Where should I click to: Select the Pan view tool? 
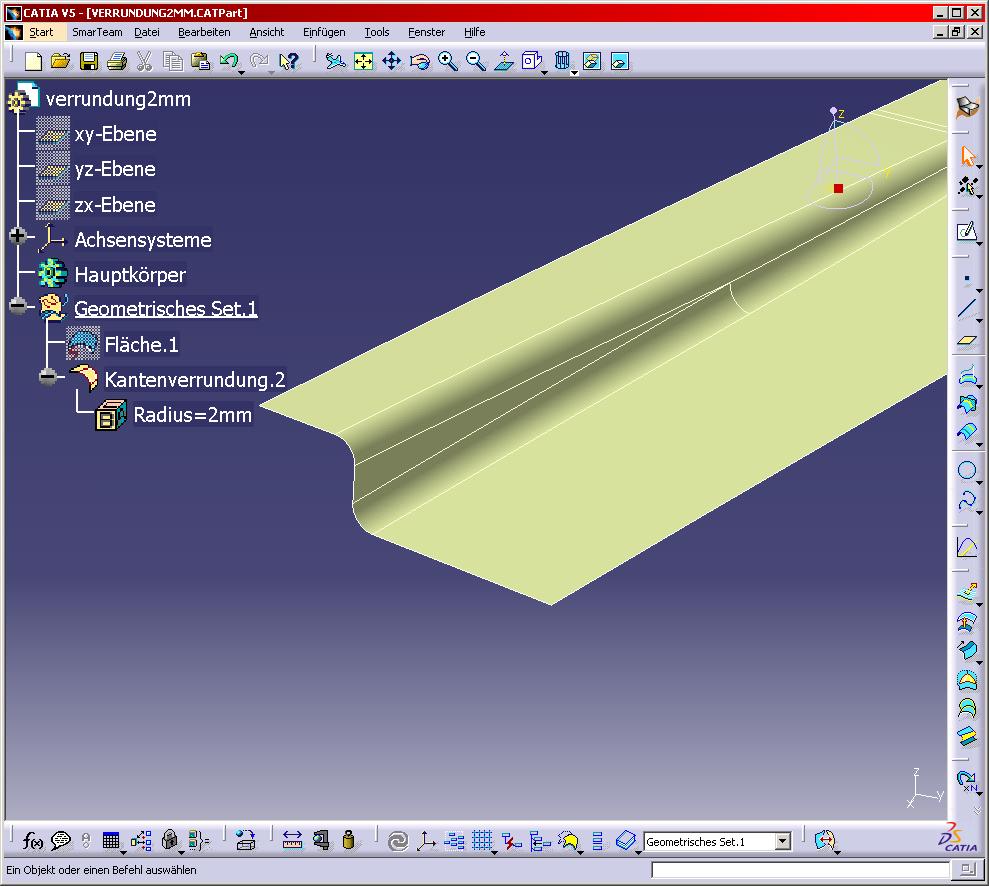(392, 61)
